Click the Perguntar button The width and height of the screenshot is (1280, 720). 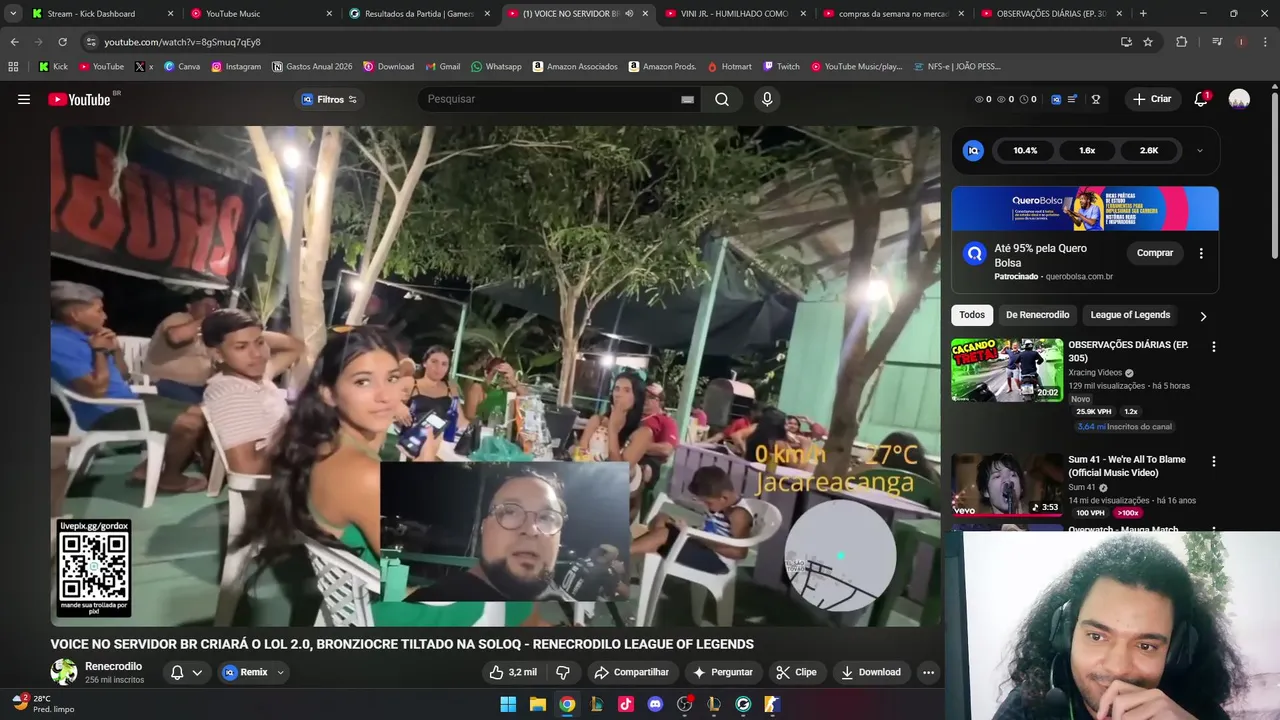click(x=723, y=672)
